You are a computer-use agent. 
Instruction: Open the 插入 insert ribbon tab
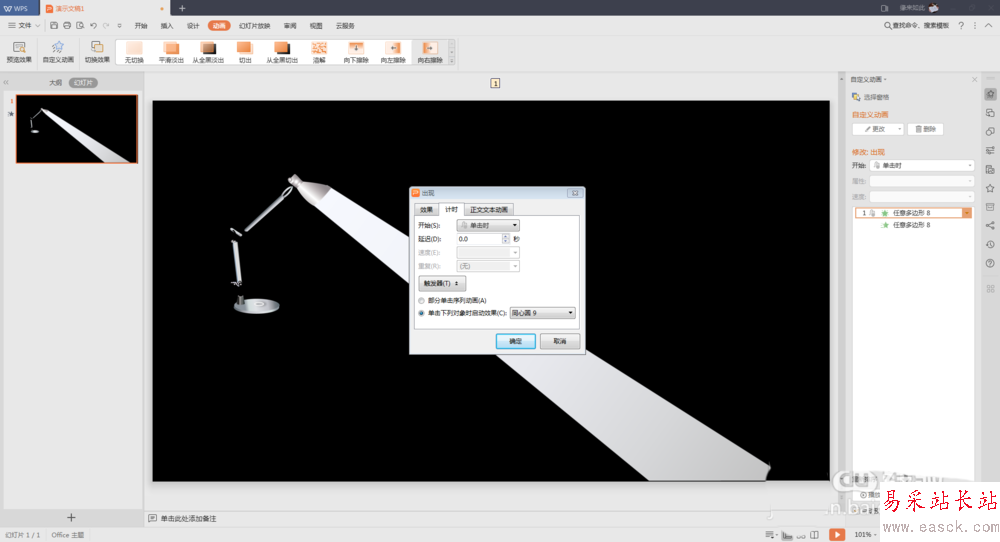click(x=167, y=26)
